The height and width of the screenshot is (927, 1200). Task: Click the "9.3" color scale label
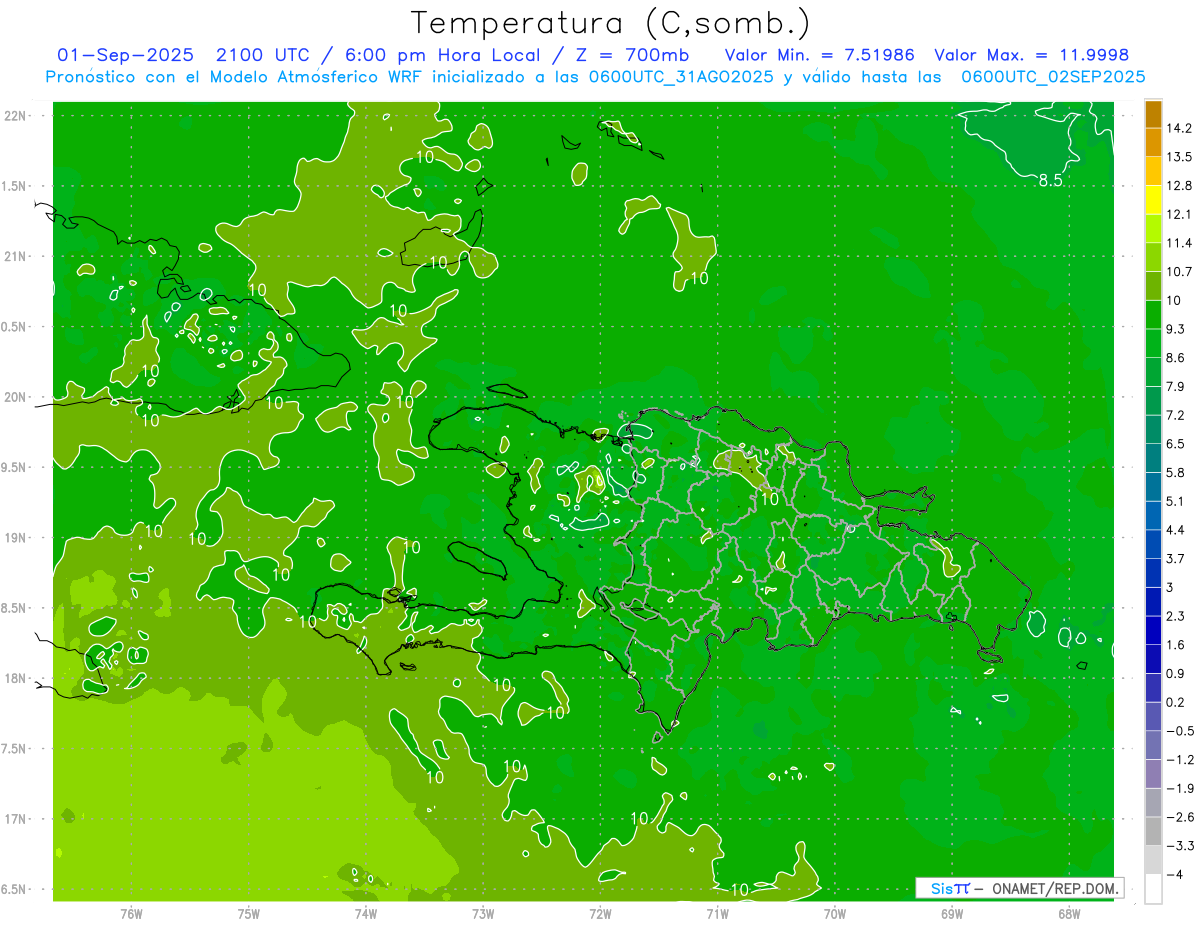[x=1176, y=329]
